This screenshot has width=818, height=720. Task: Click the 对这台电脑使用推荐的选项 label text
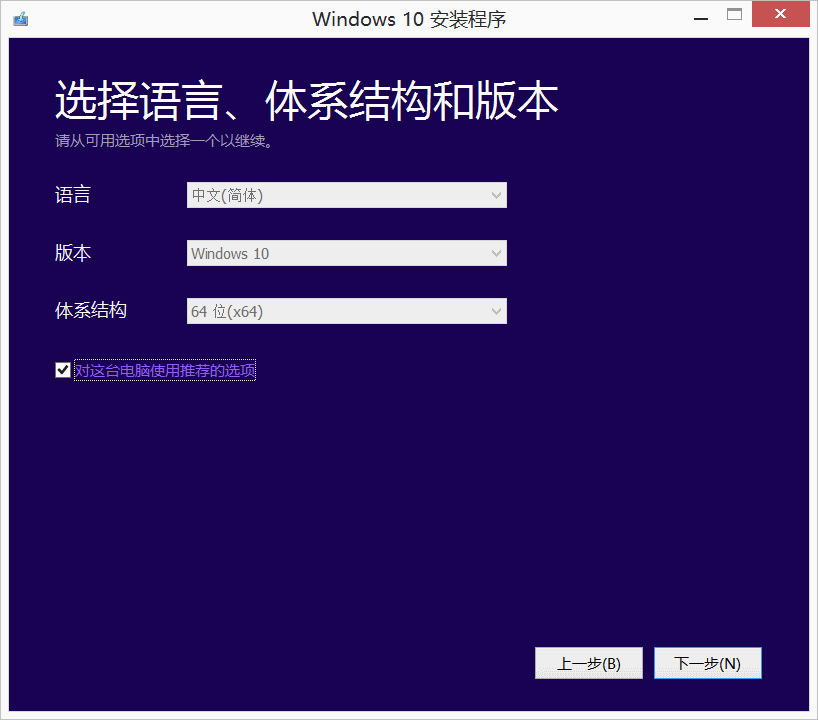165,370
